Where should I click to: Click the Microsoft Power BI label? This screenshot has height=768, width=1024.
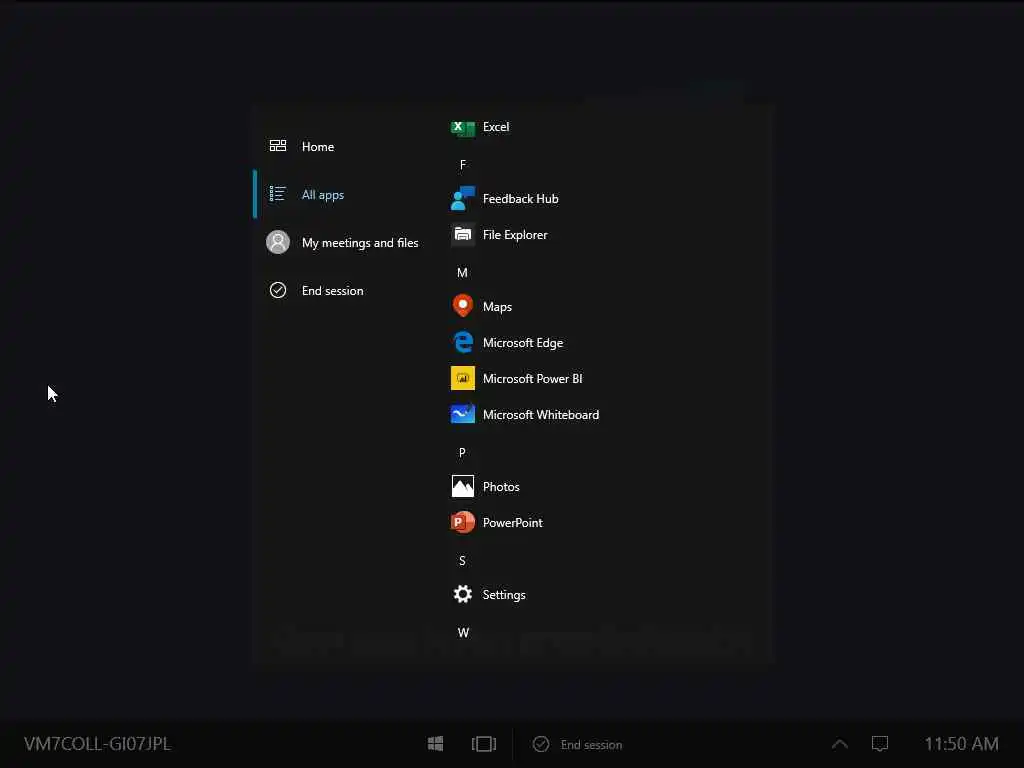pyautogui.click(x=532, y=379)
